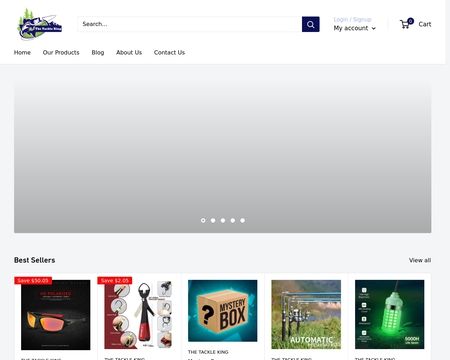The image size is (450, 360).
Task: Expand the My account dropdown
Action: click(x=354, y=28)
